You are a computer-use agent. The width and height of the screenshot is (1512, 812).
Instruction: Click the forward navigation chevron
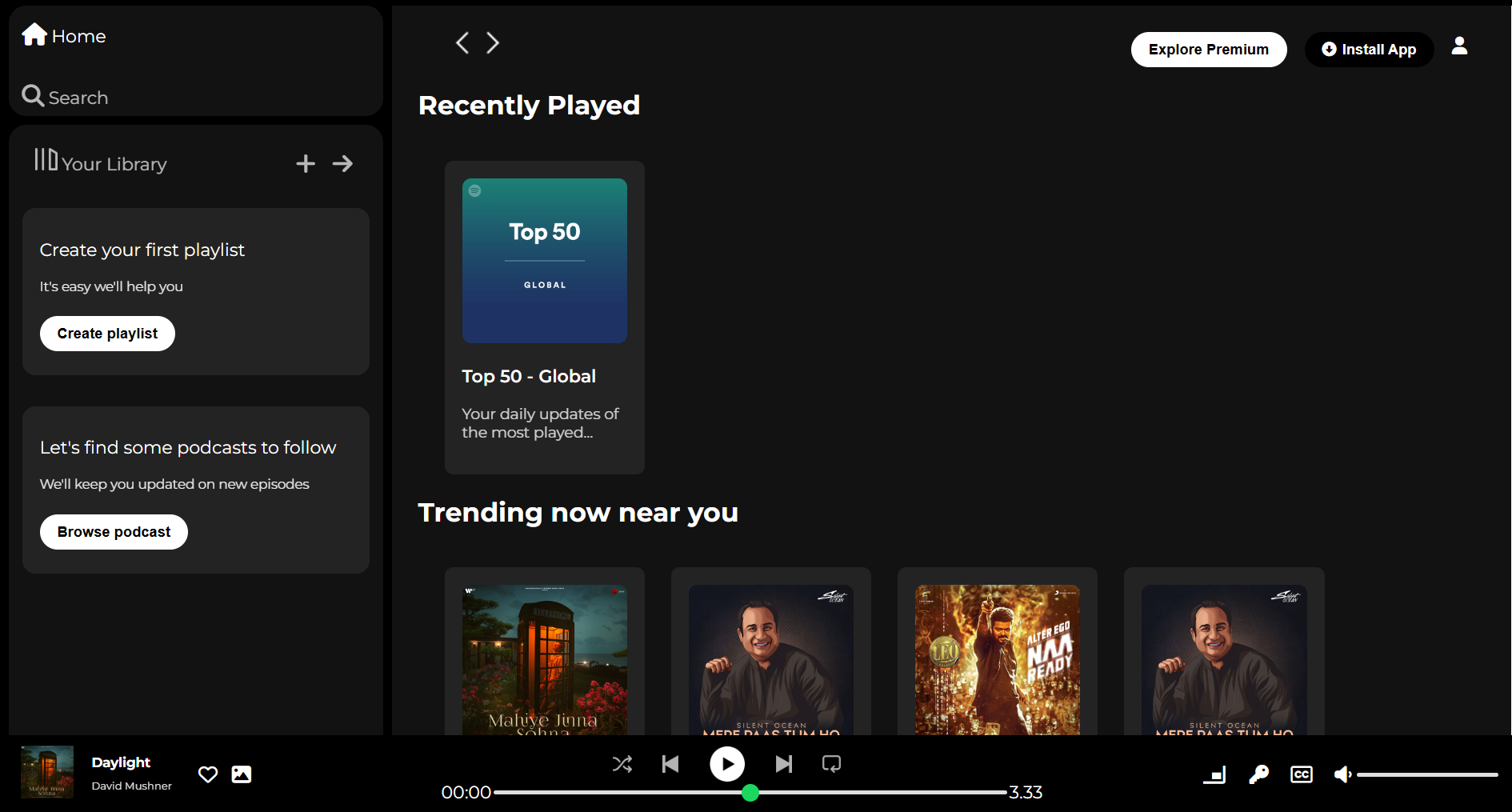click(492, 42)
